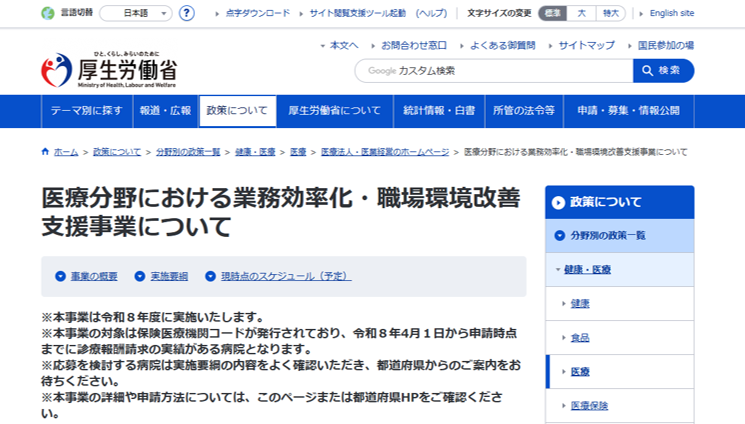Focus the Google カスタム検索 field
The image size is (745, 424).
pos(494,71)
